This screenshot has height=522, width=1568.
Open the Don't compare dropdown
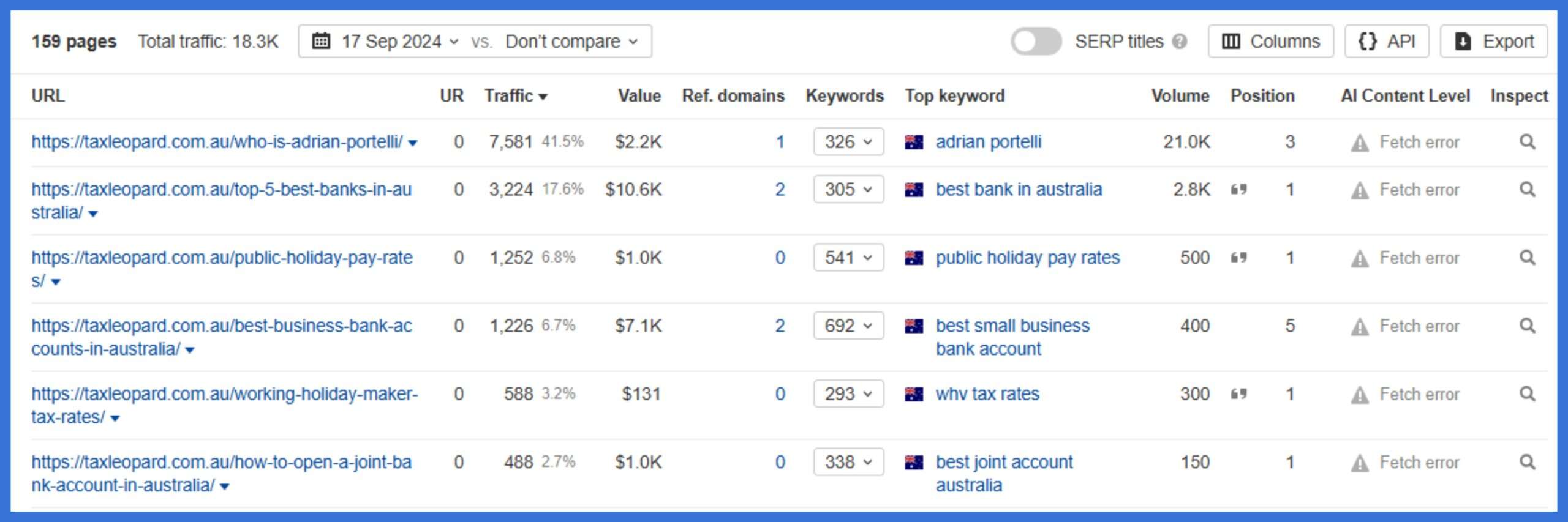[x=571, y=42]
